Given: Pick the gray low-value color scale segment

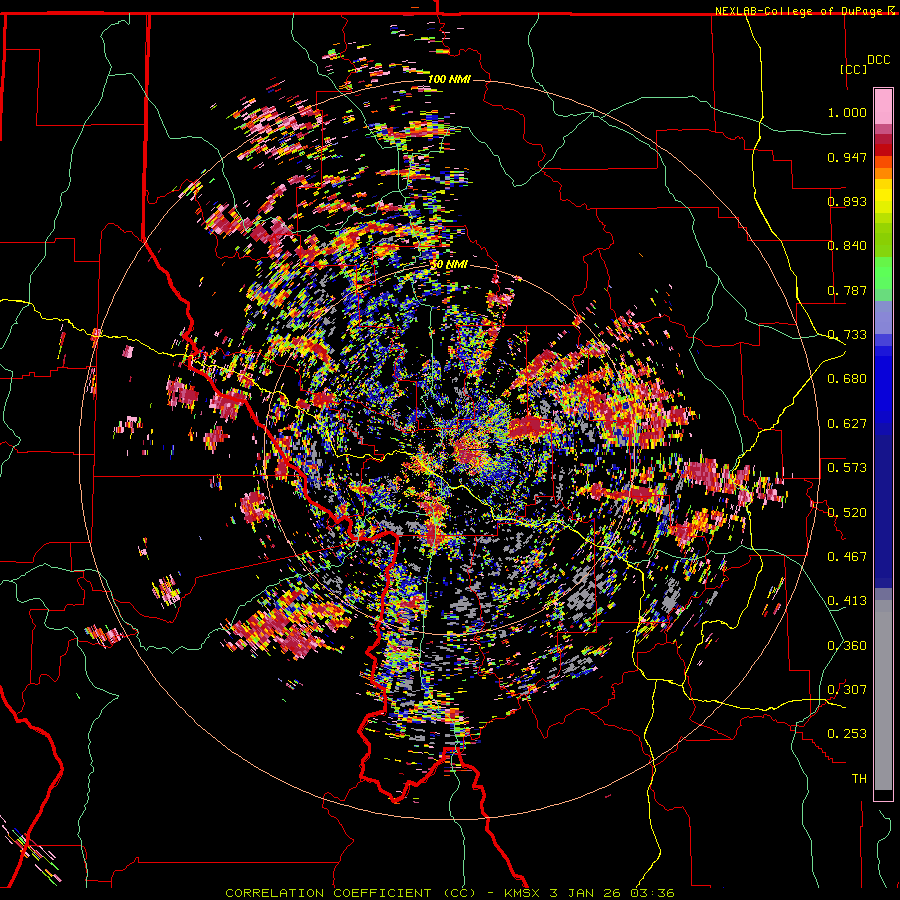Looking at the screenshot, I should (883, 695).
